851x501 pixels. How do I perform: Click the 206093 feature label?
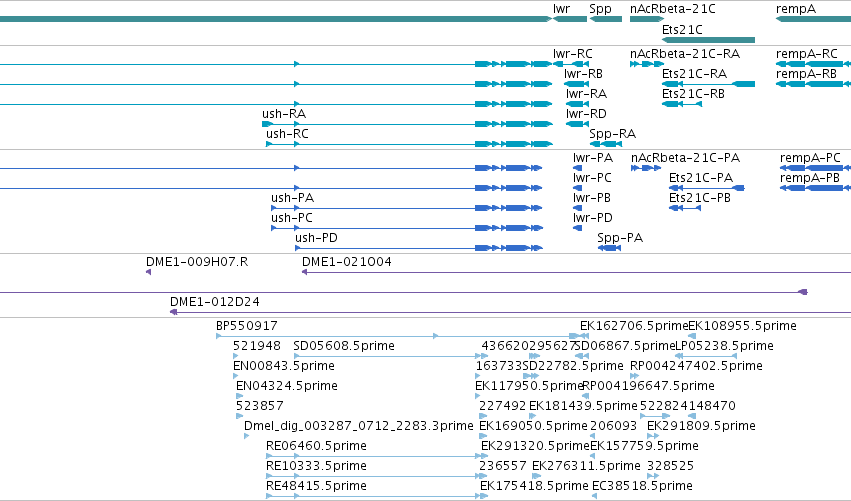click(x=613, y=426)
